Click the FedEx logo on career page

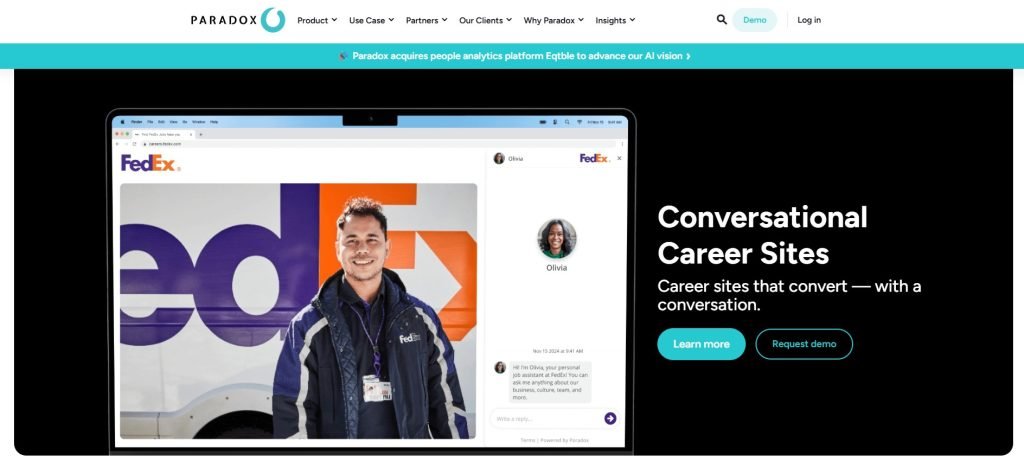tap(150, 163)
